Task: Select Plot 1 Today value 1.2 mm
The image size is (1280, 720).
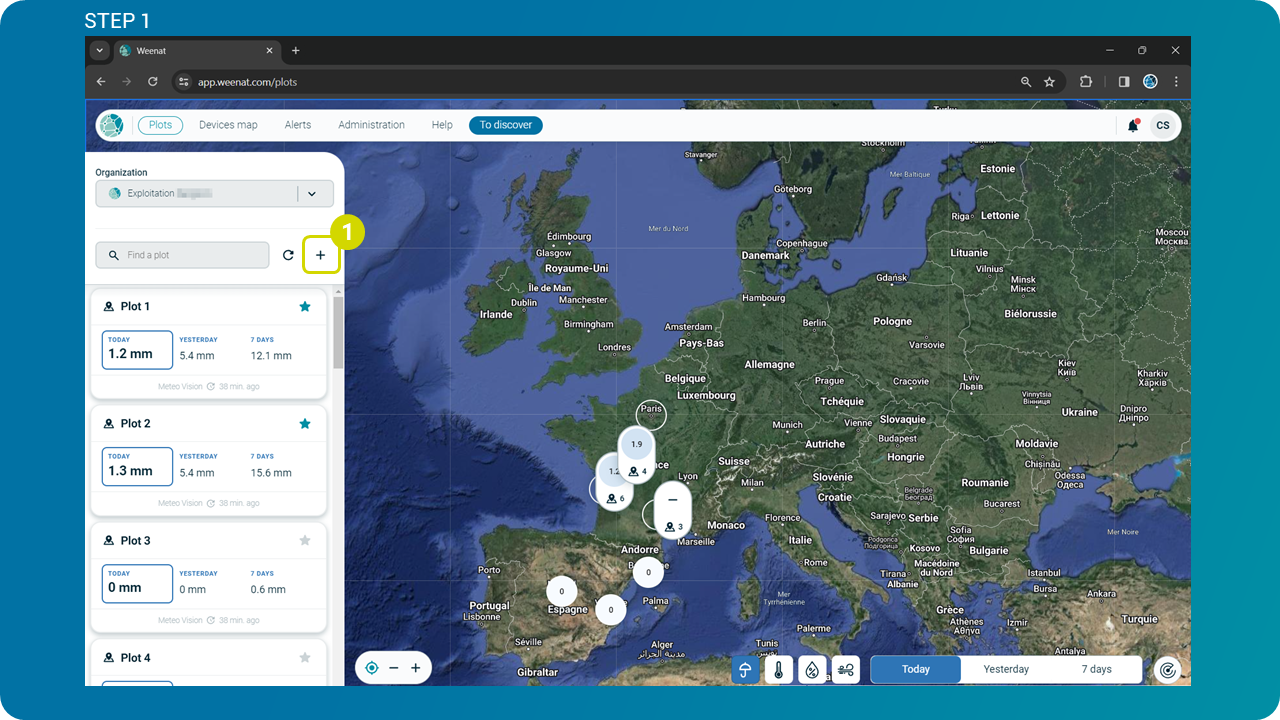Action: point(137,351)
